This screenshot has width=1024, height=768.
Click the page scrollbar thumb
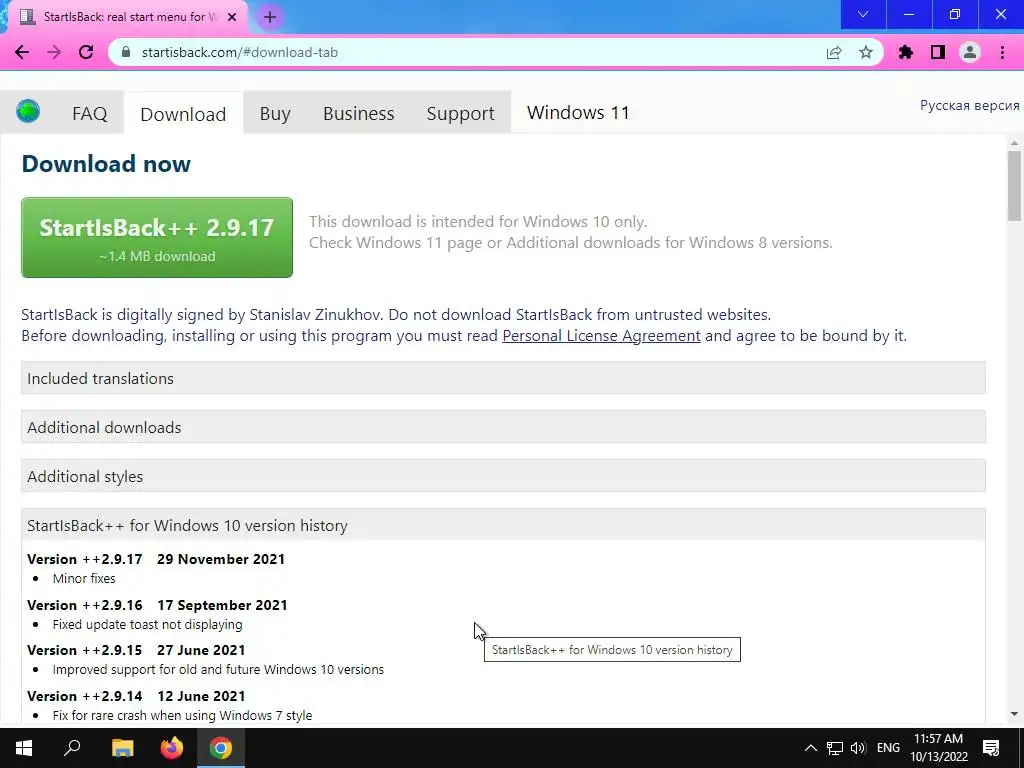click(x=1014, y=186)
